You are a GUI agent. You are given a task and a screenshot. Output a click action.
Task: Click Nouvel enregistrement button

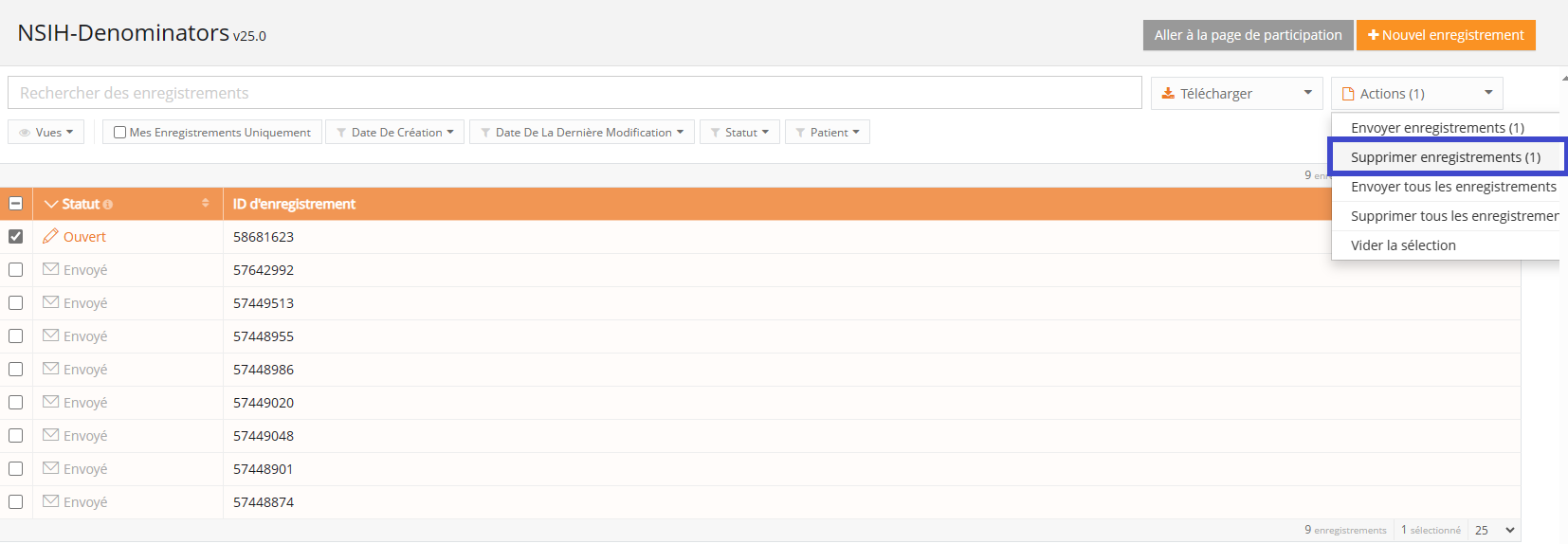point(1445,35)
